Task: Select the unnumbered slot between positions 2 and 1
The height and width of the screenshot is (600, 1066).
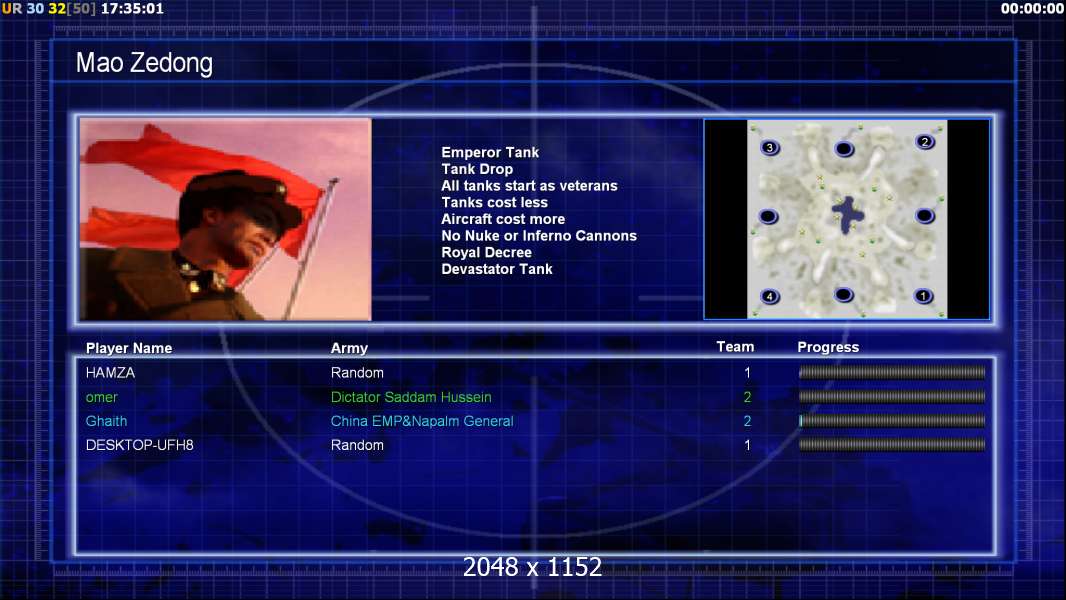Action: click(925, 216)
